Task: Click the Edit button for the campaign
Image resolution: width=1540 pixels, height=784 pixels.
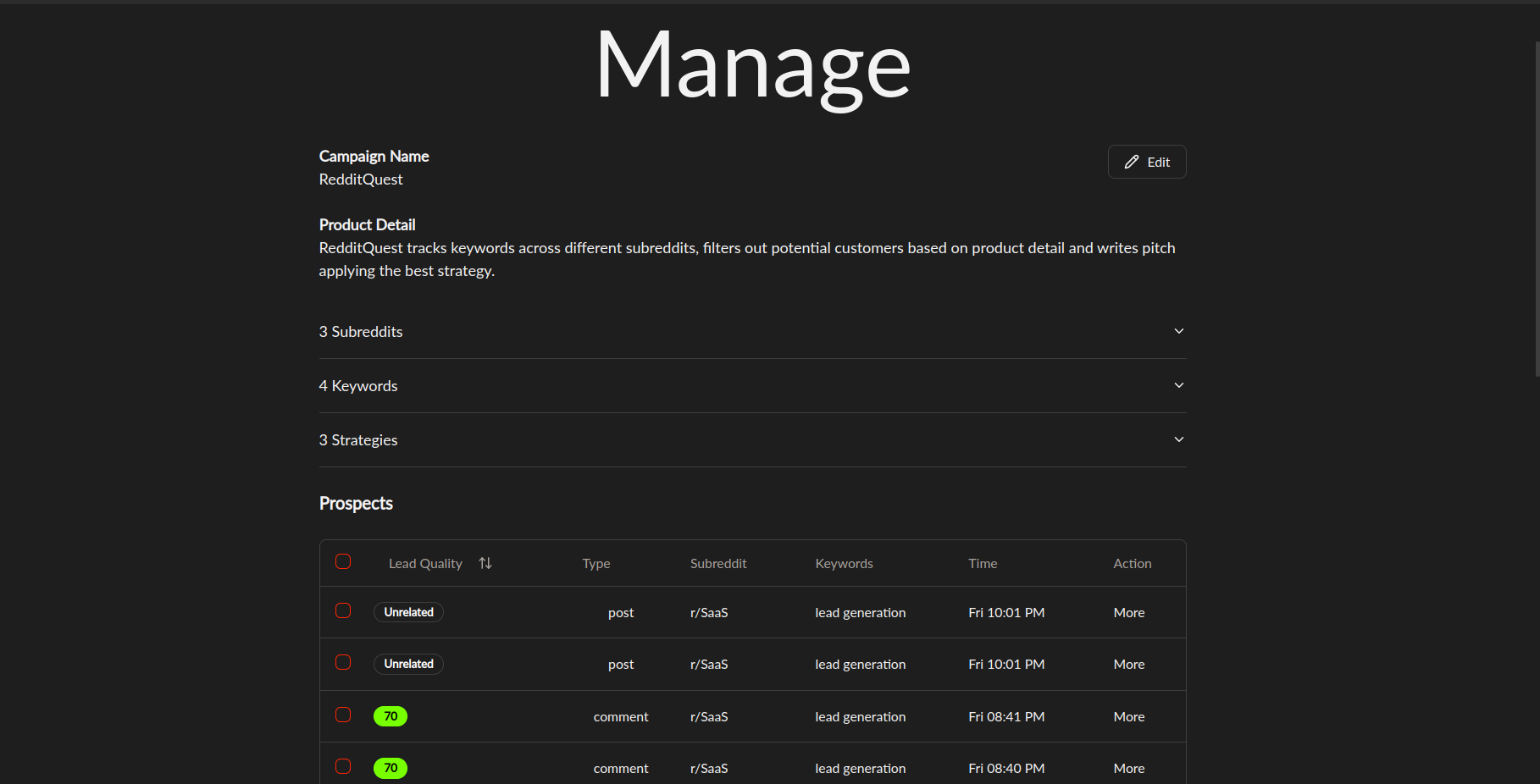Action: click(1147, 162)
